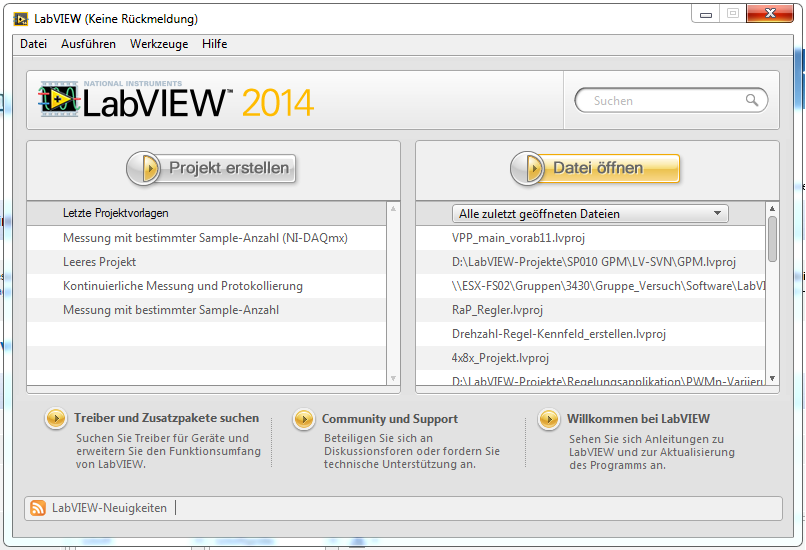The height and width of the screenshot is (550, 806).
Task: Open recent file GPM.lvproj on D drive
Action: (x=590, y=262)
